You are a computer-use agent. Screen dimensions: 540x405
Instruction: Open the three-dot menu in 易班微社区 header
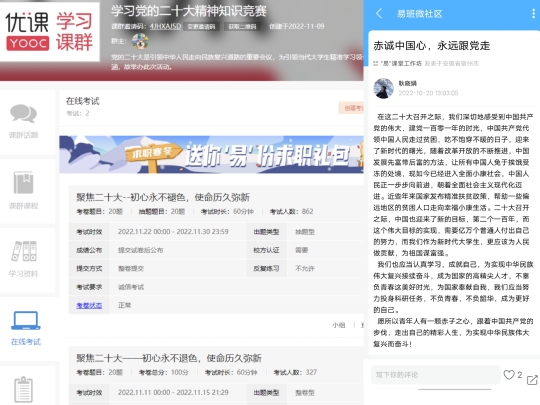coord(533,13)
